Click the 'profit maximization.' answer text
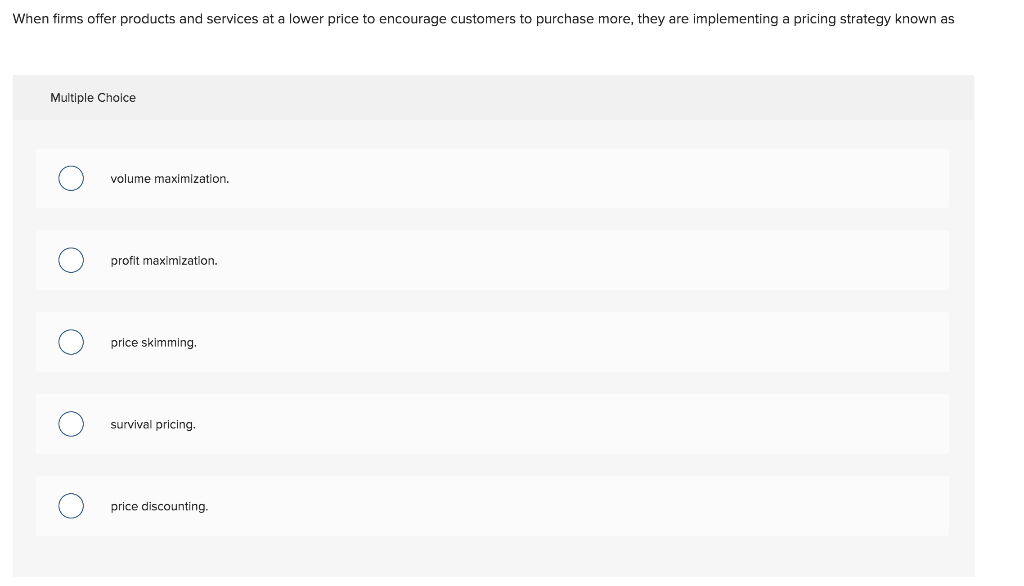1024x586 pixels. click(164, 261)
